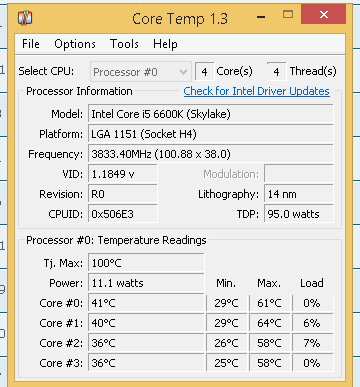Expand the Select CPU Processor #0 dropdown

click(x=141, y=72)
